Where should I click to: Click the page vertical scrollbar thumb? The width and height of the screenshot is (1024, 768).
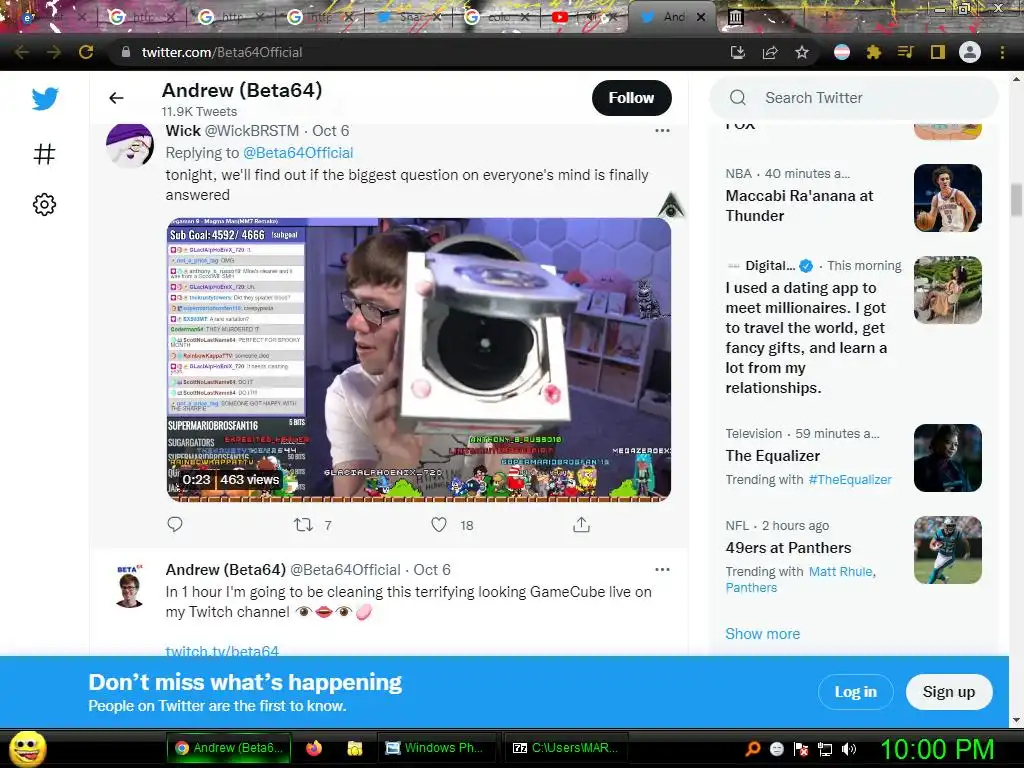[1016, 199]
